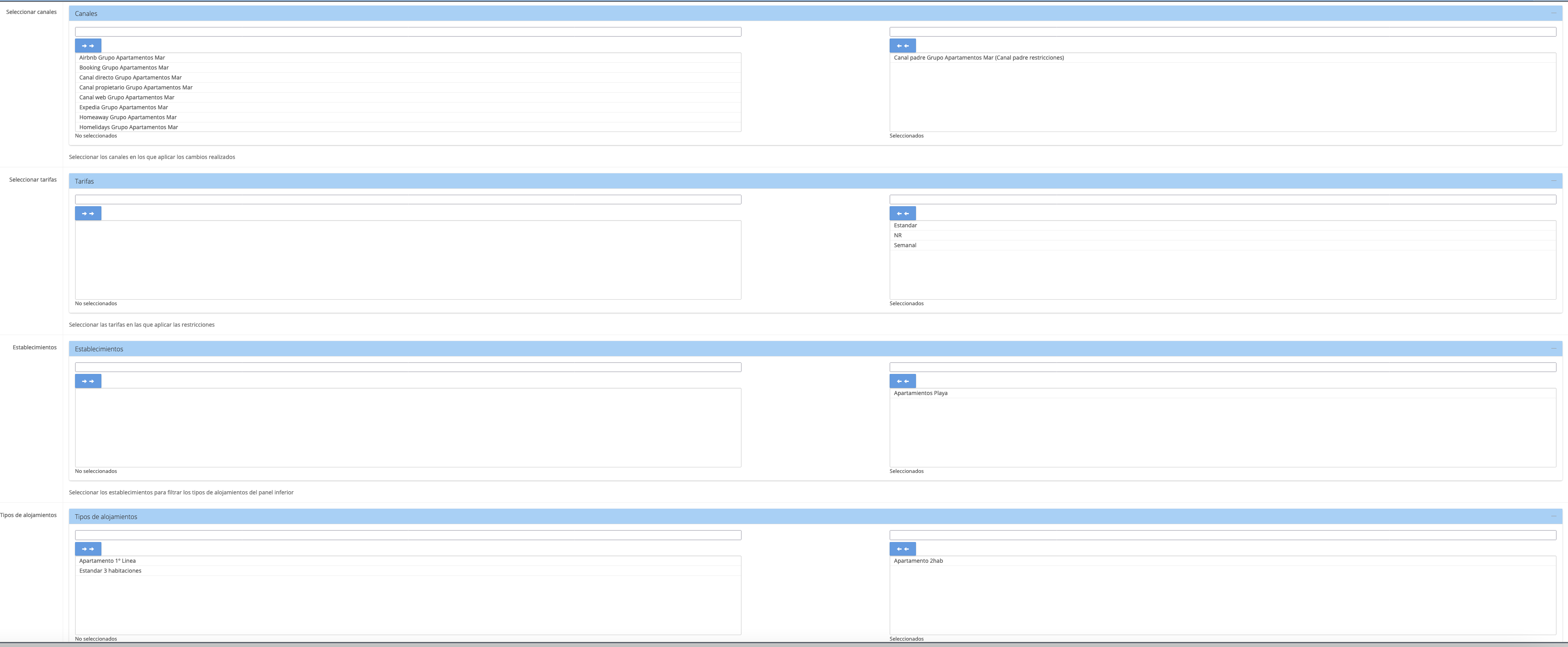Move all channels to selected list
This screenshot has height=647, width=1568.
click(88, 46)
